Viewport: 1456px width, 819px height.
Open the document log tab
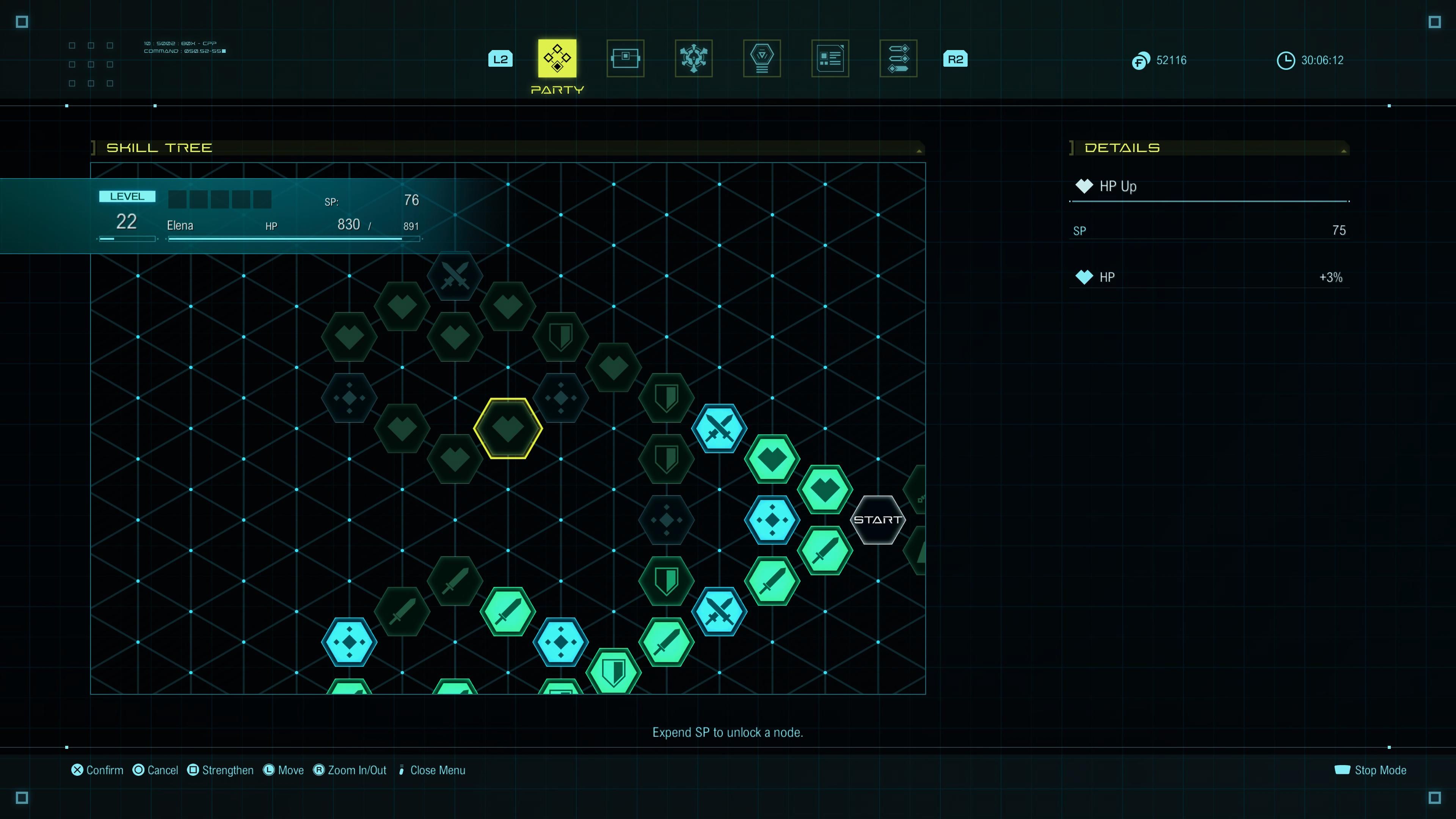830,58
